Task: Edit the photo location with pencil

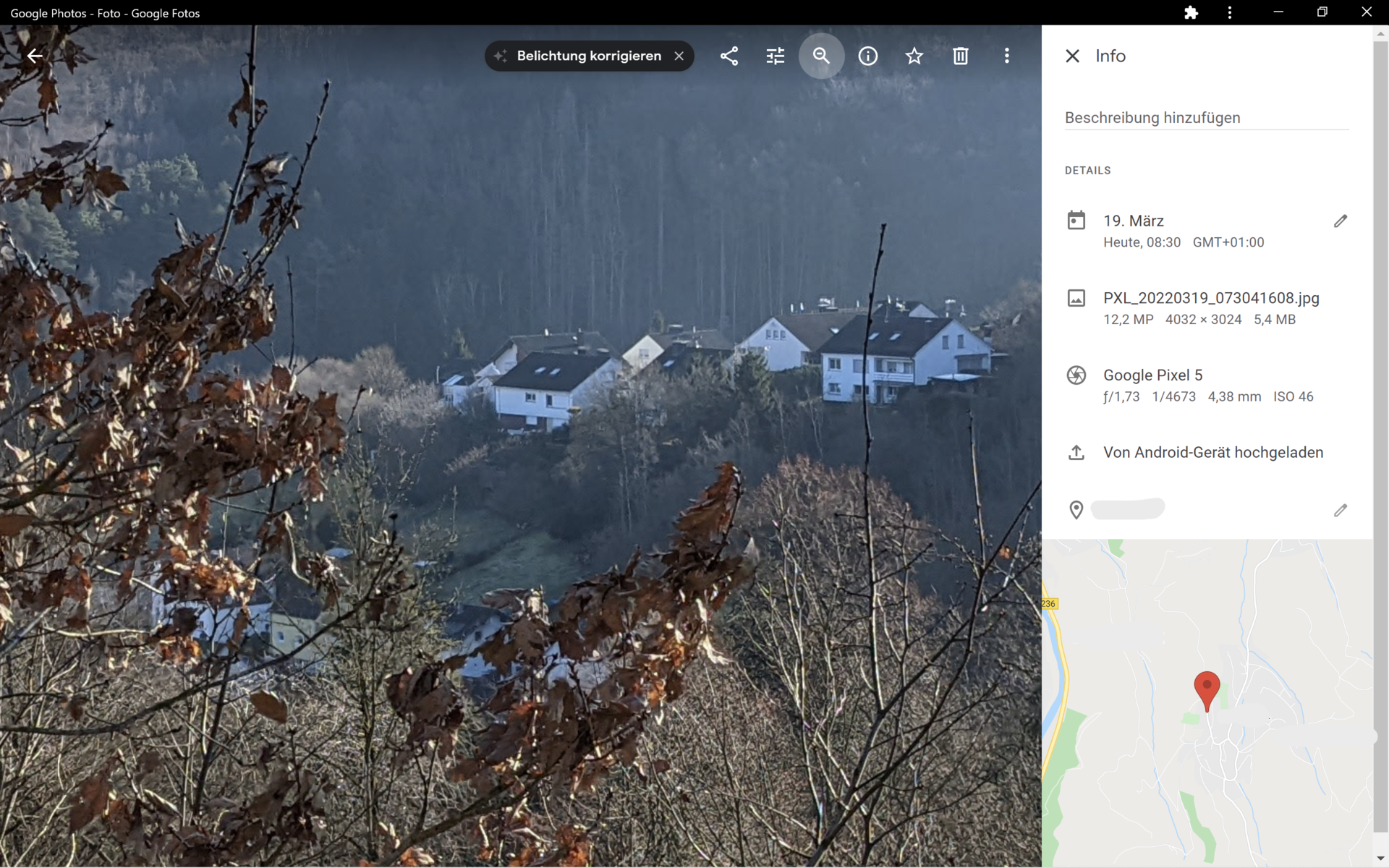Action: coord(1341,510)
